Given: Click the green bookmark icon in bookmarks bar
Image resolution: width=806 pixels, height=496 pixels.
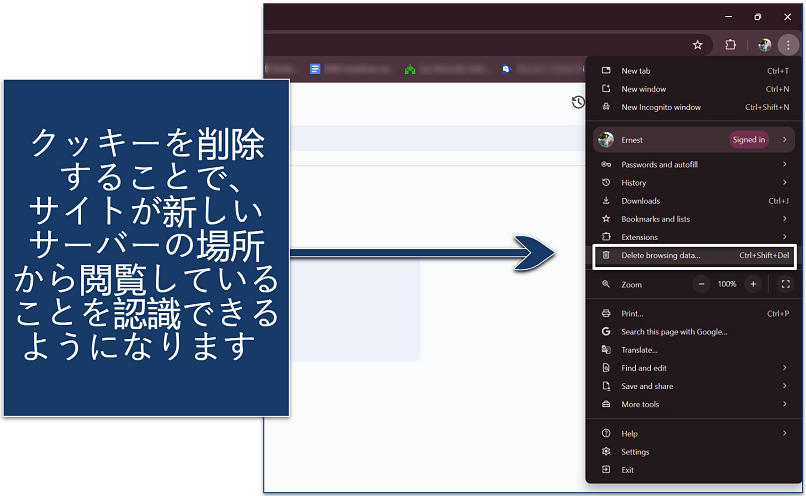Looking at the screenshot, I should pyautogui.click(x=410, y=69).
